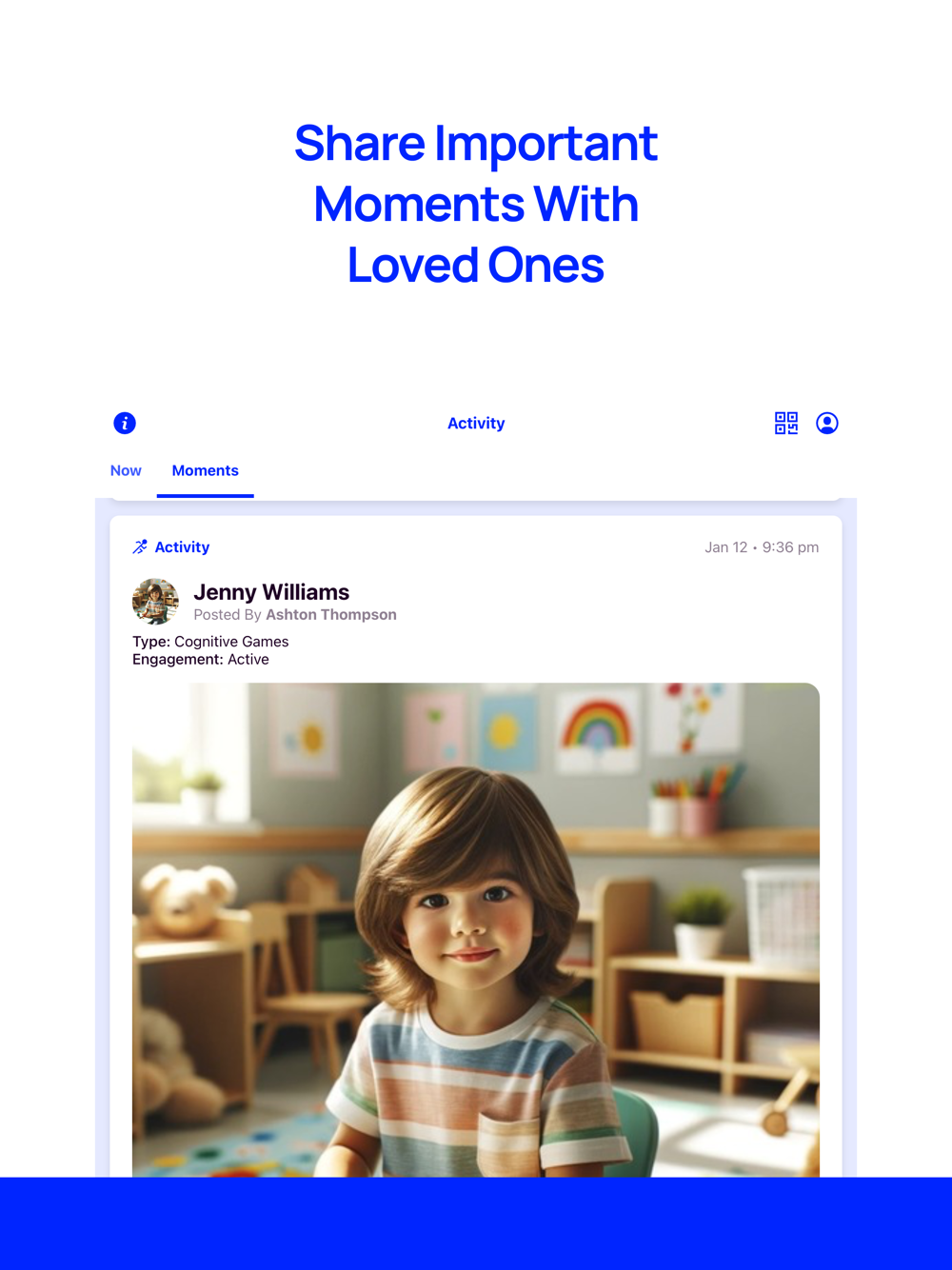Click the blue banner at the bottom
The image size is (952, 1270).
pos(476,1223)
